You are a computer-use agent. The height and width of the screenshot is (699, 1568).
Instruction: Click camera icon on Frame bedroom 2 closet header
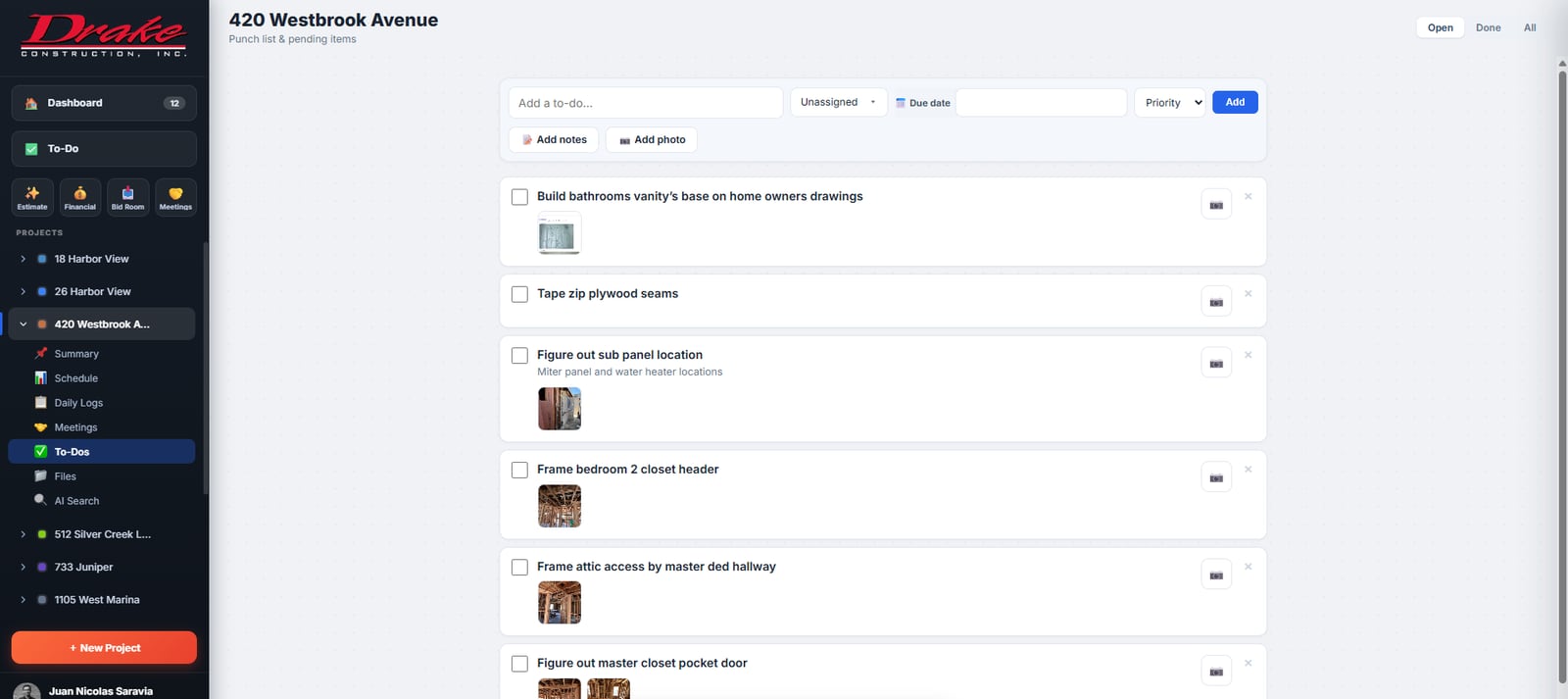pyautogui.click(x=1216, y=477)
